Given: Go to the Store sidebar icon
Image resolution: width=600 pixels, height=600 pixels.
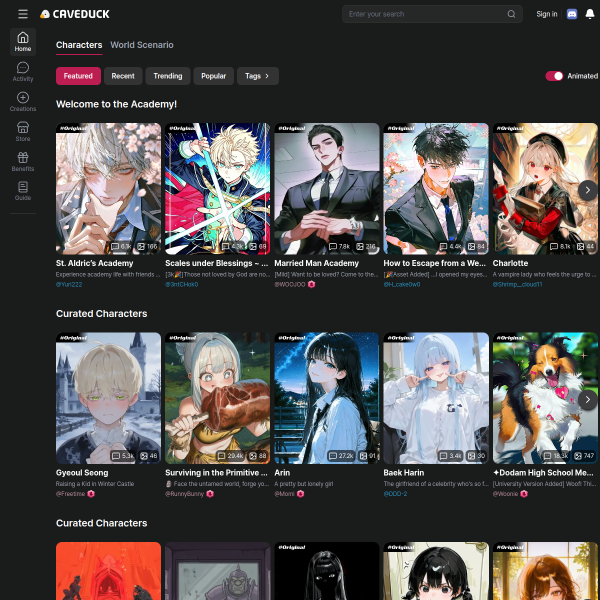Looking at the screenshot, I should pyautogui.click(x=23, y=131).
